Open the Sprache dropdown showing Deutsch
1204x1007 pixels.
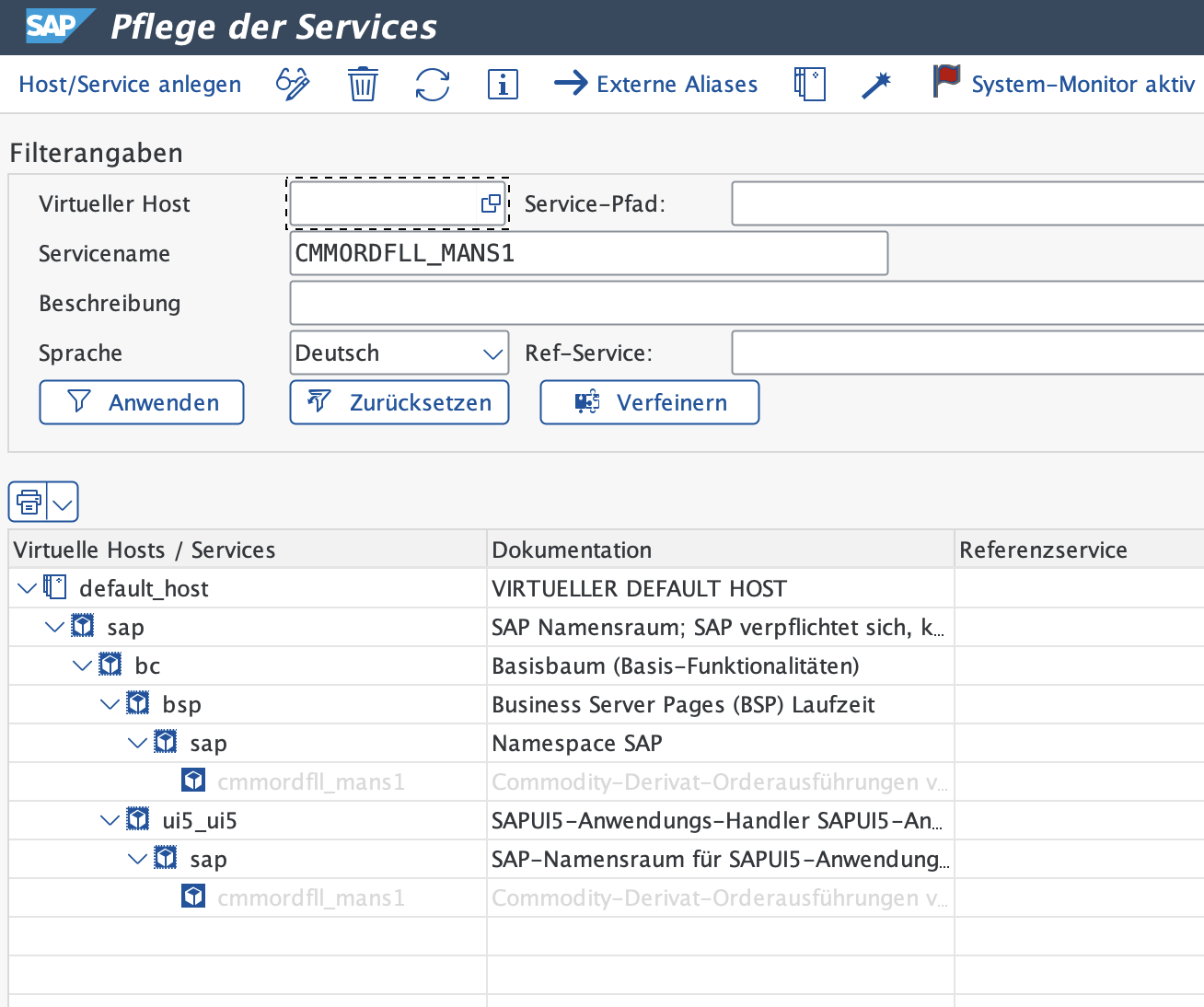[399, 353]
